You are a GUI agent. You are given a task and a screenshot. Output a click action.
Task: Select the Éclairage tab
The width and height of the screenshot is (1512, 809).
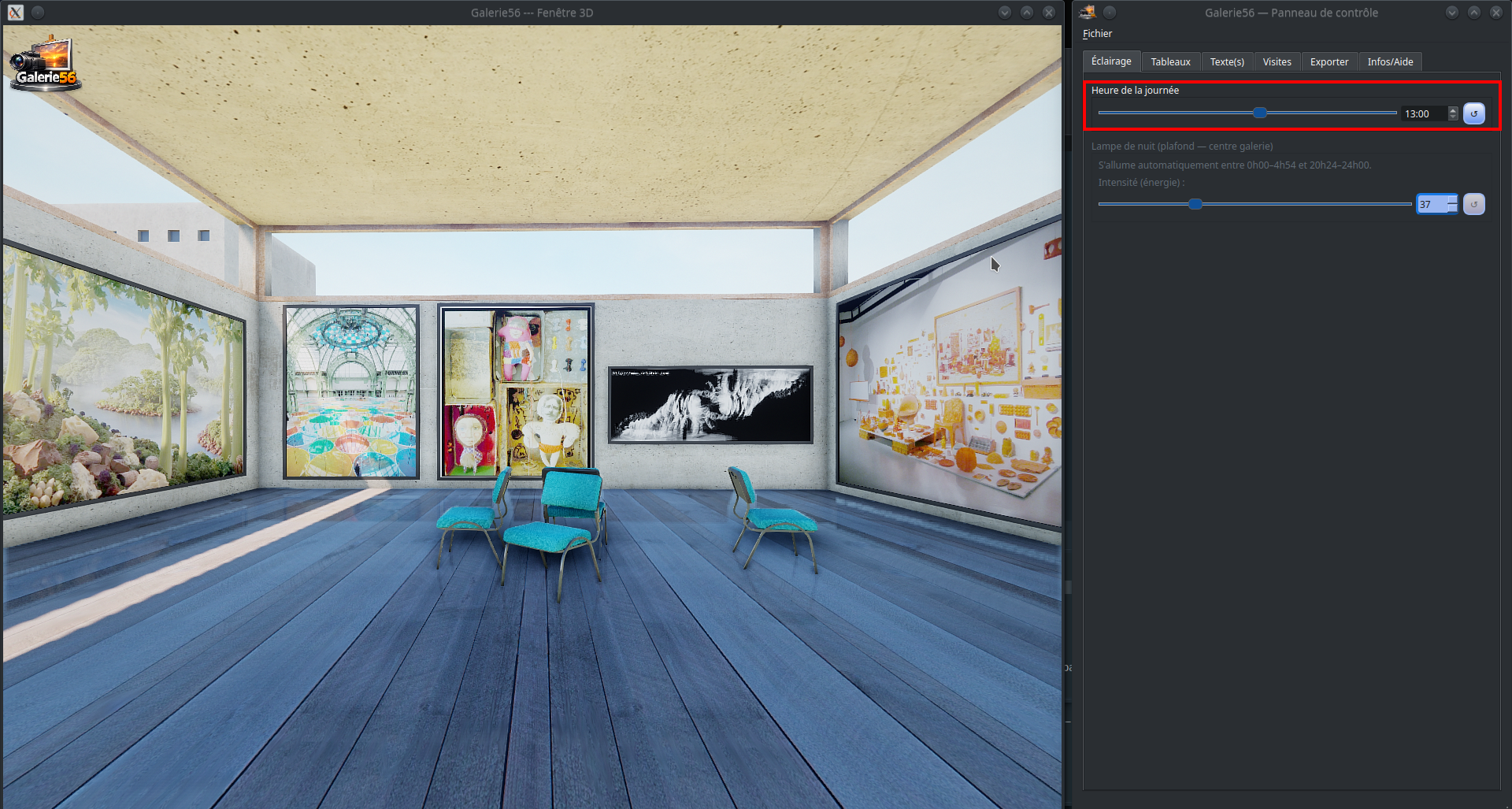pos(1111,61)
